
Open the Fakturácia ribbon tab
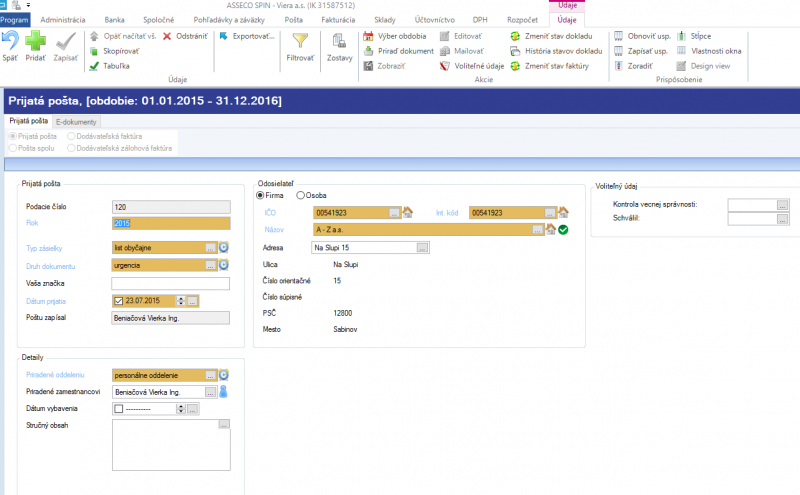pyautogui.click(x=338, y=20)
